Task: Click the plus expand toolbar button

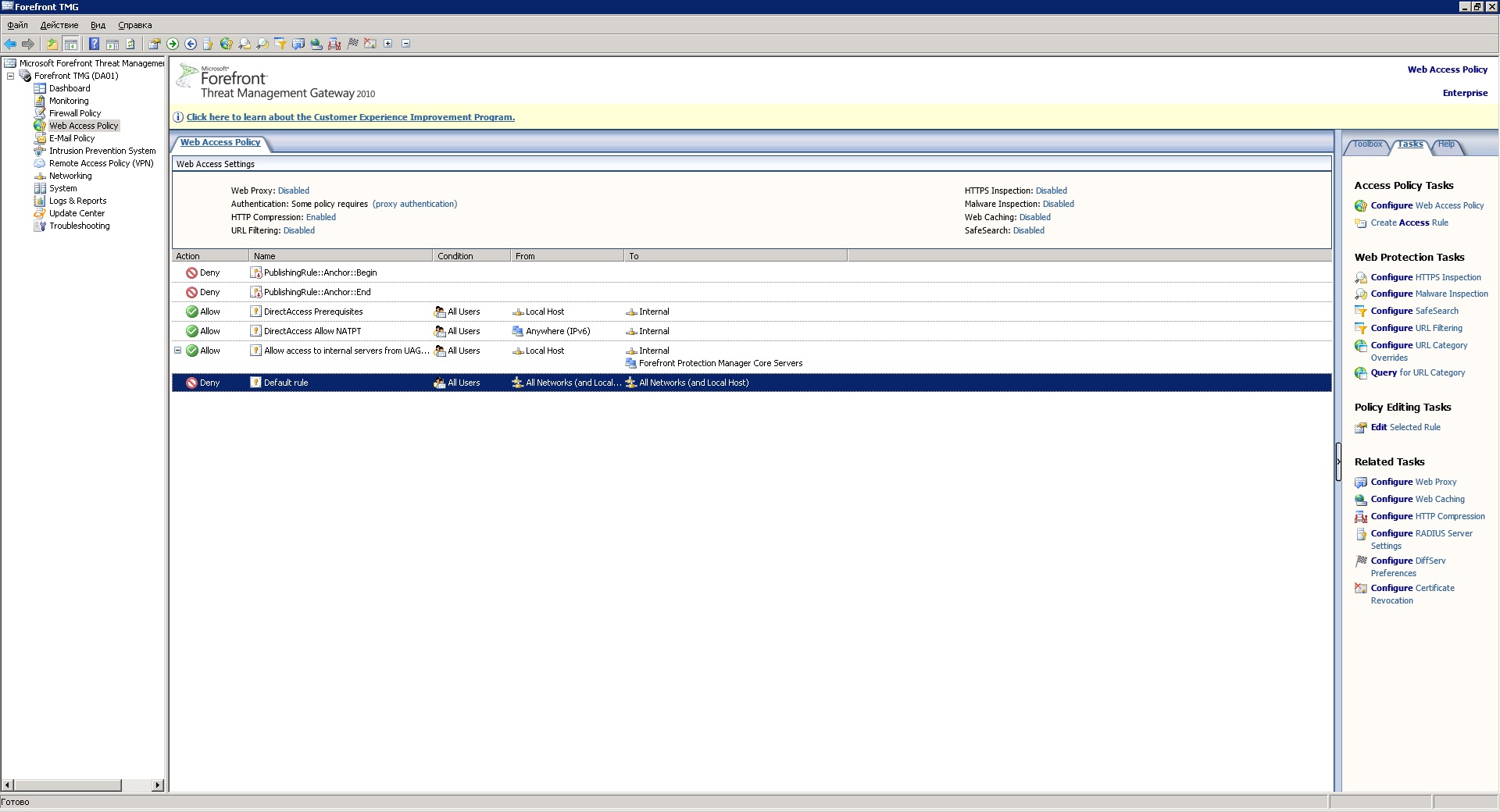Action: coord(388,44)
